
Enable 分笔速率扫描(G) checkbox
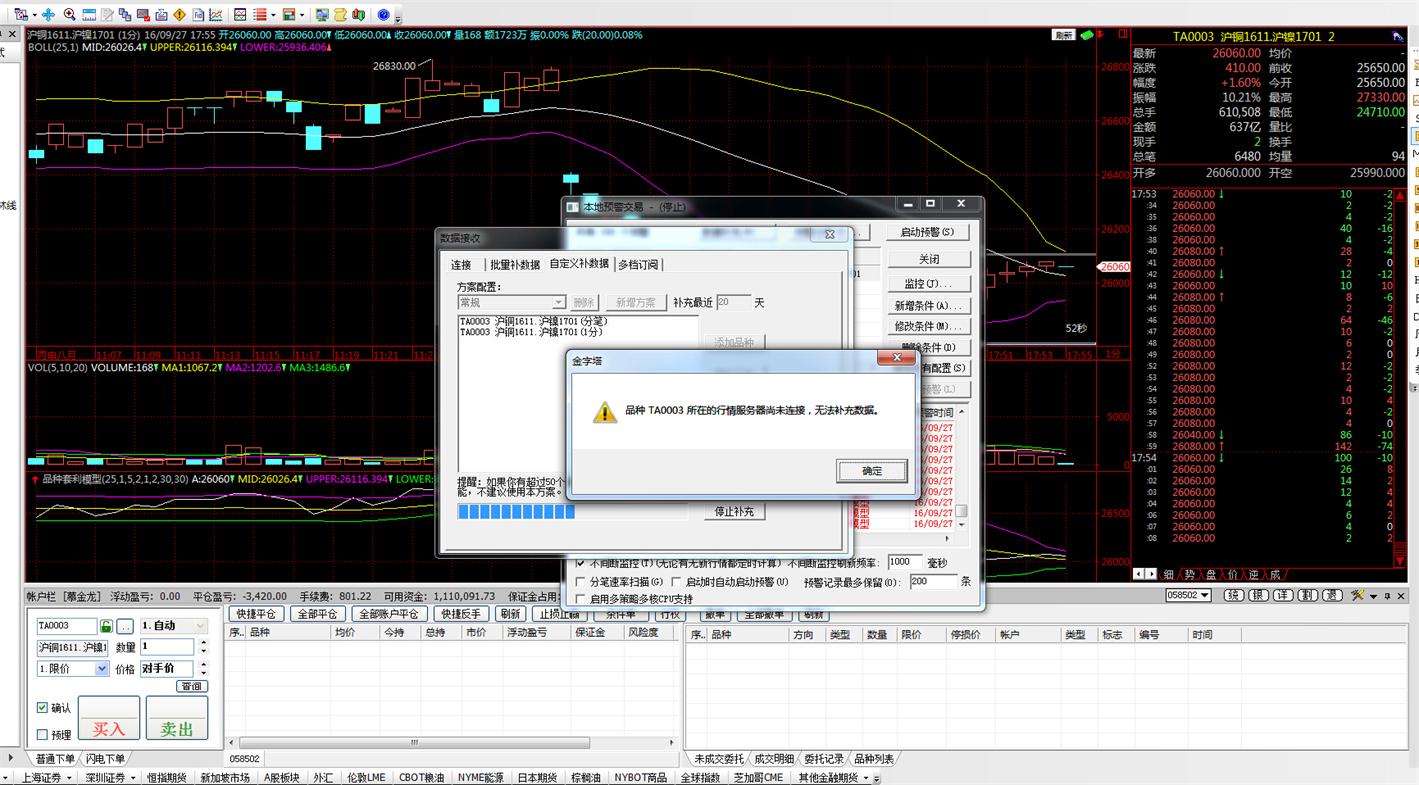581,581
